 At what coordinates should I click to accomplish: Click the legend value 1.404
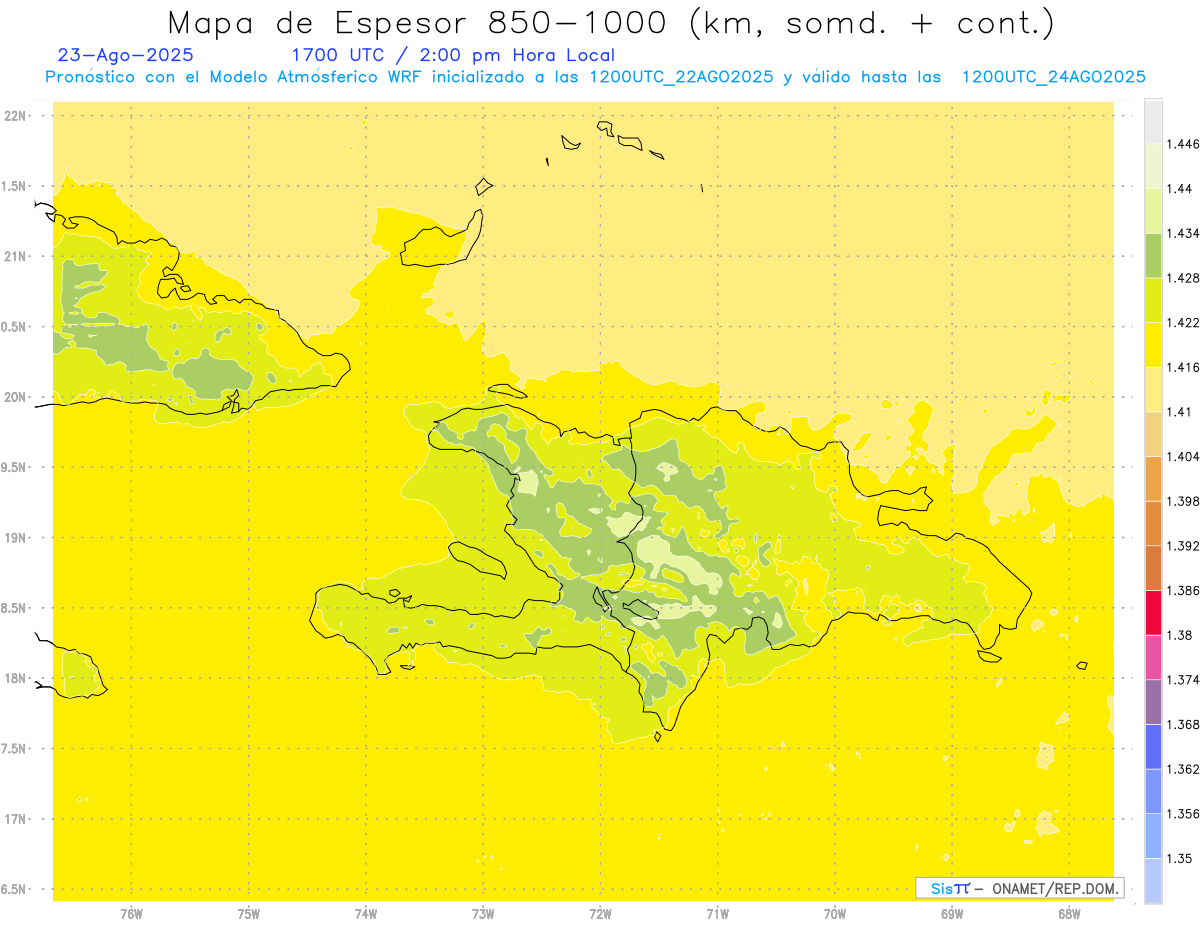1183,456
